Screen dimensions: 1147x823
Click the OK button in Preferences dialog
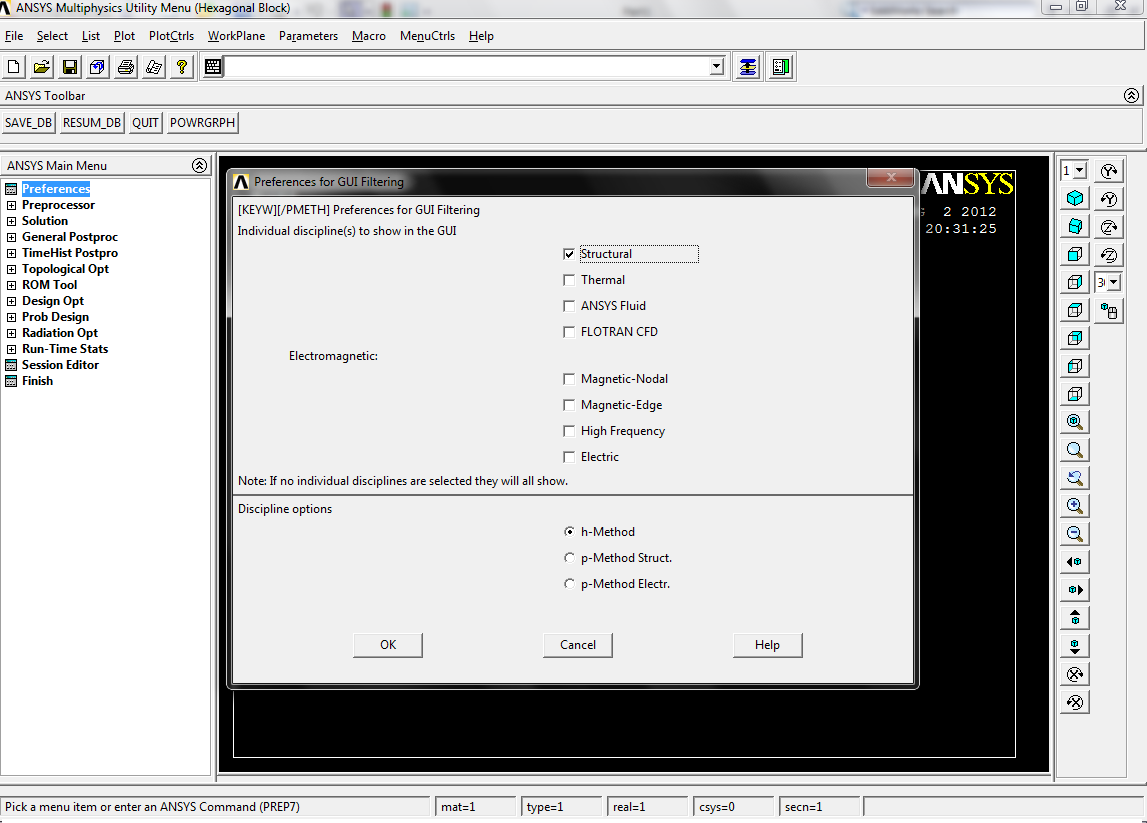tap(387, 645)
